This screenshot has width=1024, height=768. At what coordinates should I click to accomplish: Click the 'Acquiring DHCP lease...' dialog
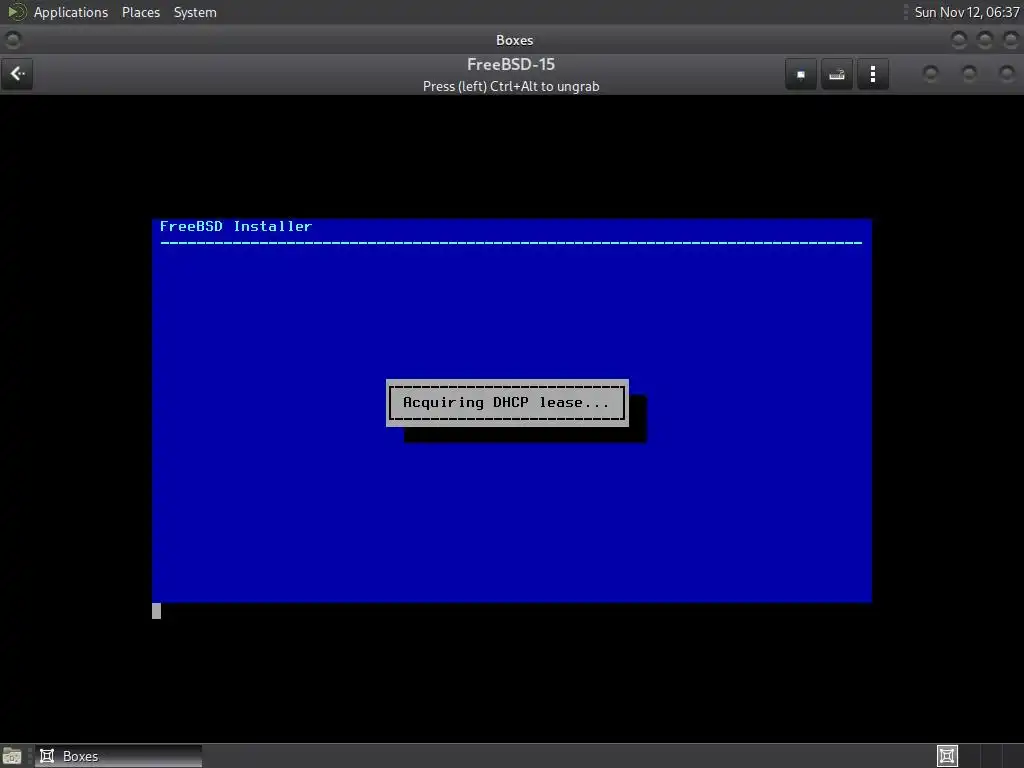[507, 403]
